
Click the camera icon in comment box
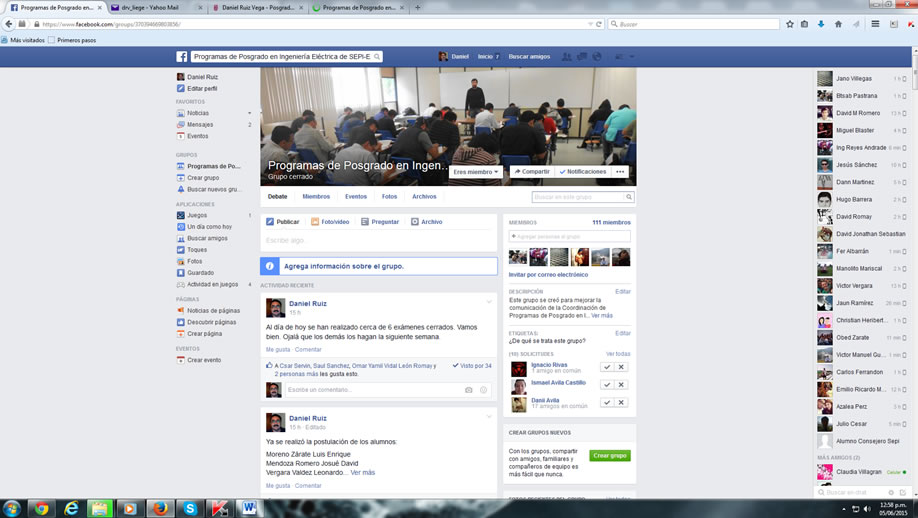point(468,390)
